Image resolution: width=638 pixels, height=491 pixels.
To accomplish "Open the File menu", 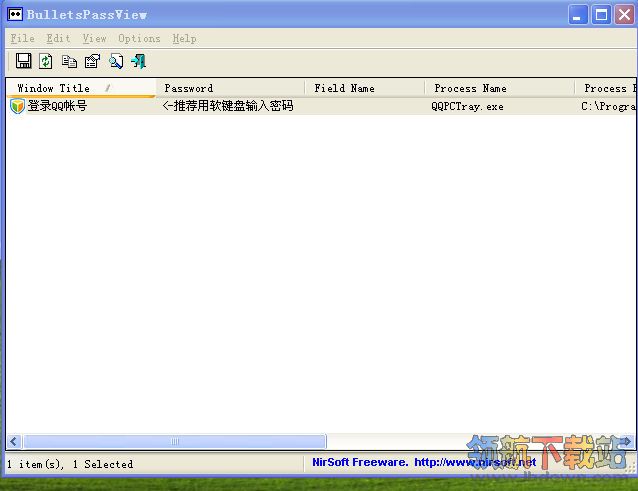I will pos(22,38).
